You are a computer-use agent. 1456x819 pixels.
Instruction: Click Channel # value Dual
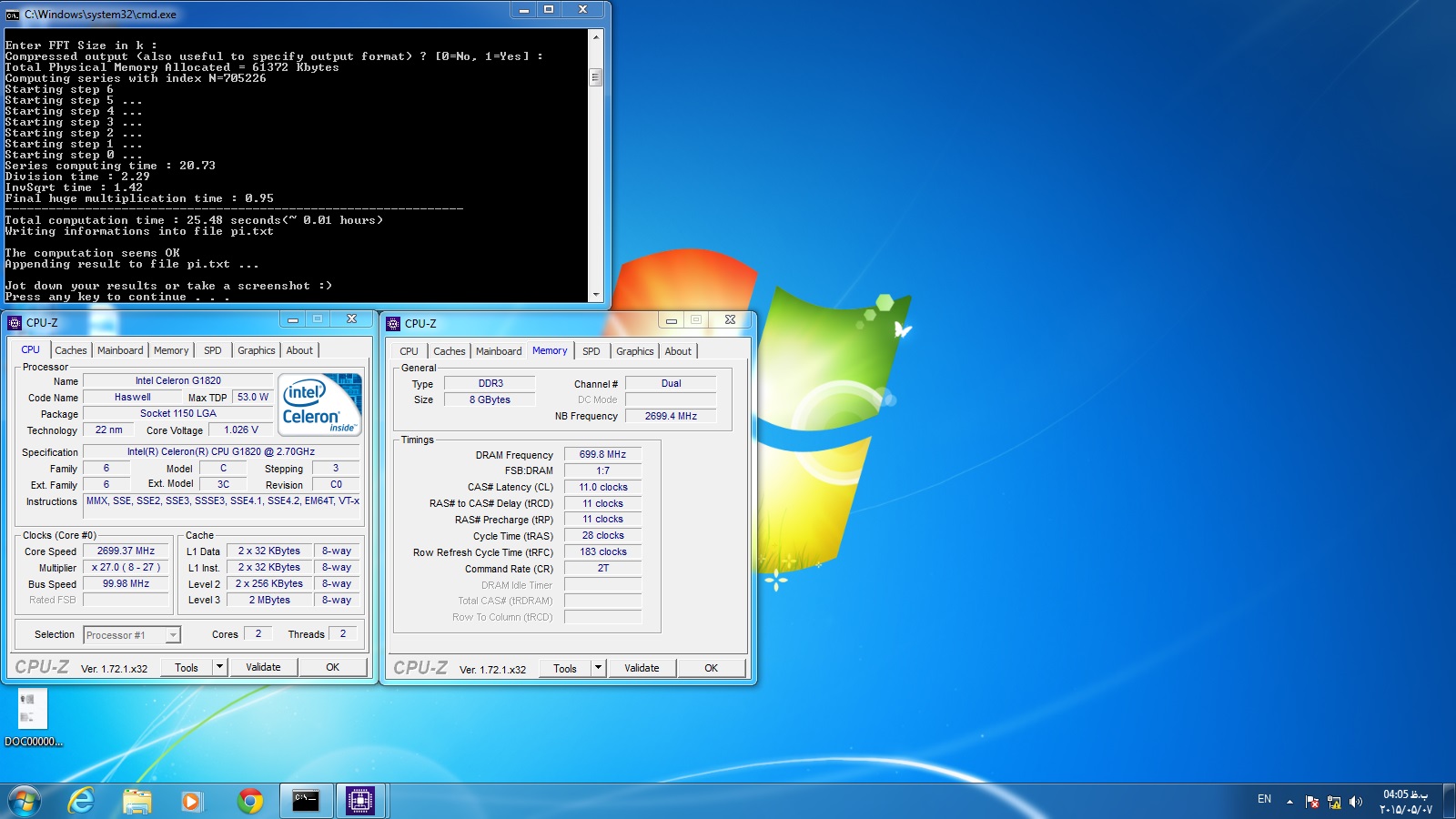pyautogui.click(x=671, y=383)
